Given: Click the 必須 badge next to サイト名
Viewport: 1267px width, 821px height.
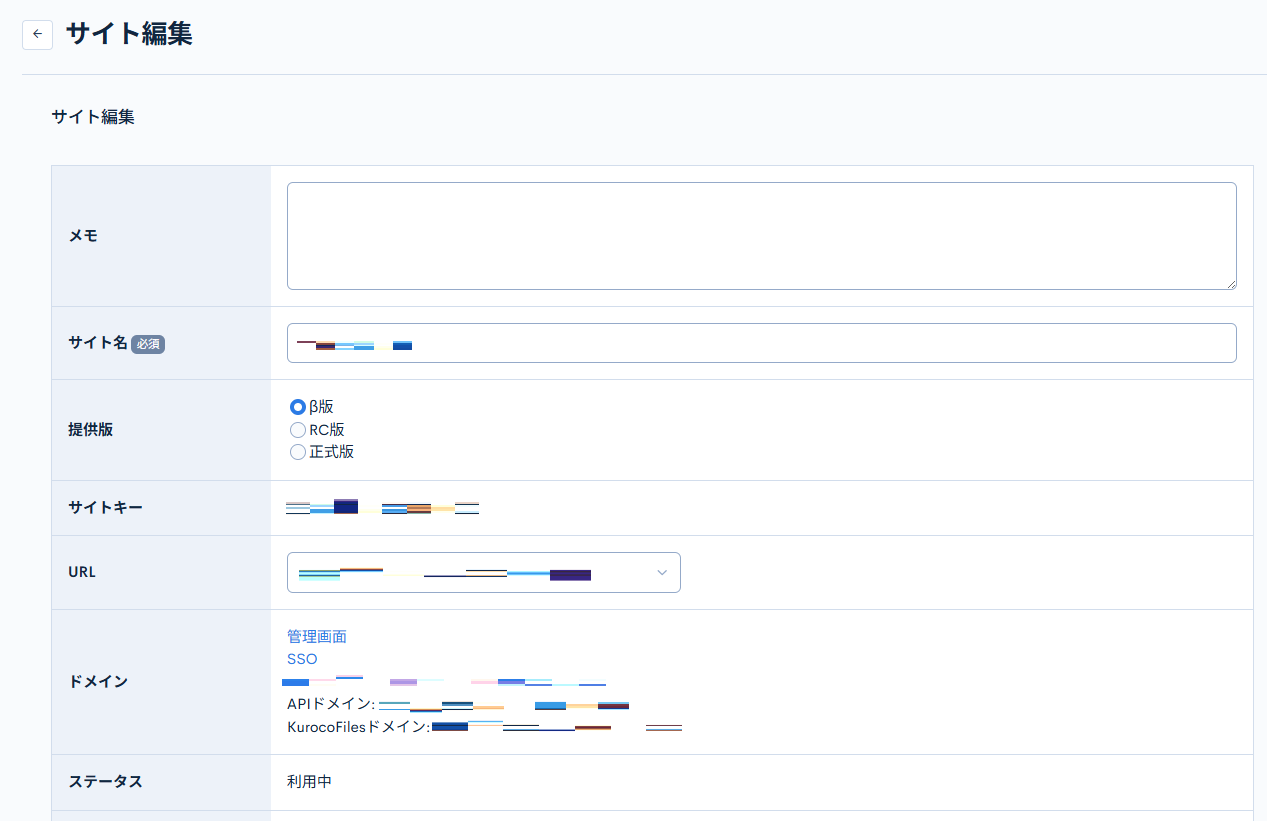Looking at the screenshot, I should [148, 342].
